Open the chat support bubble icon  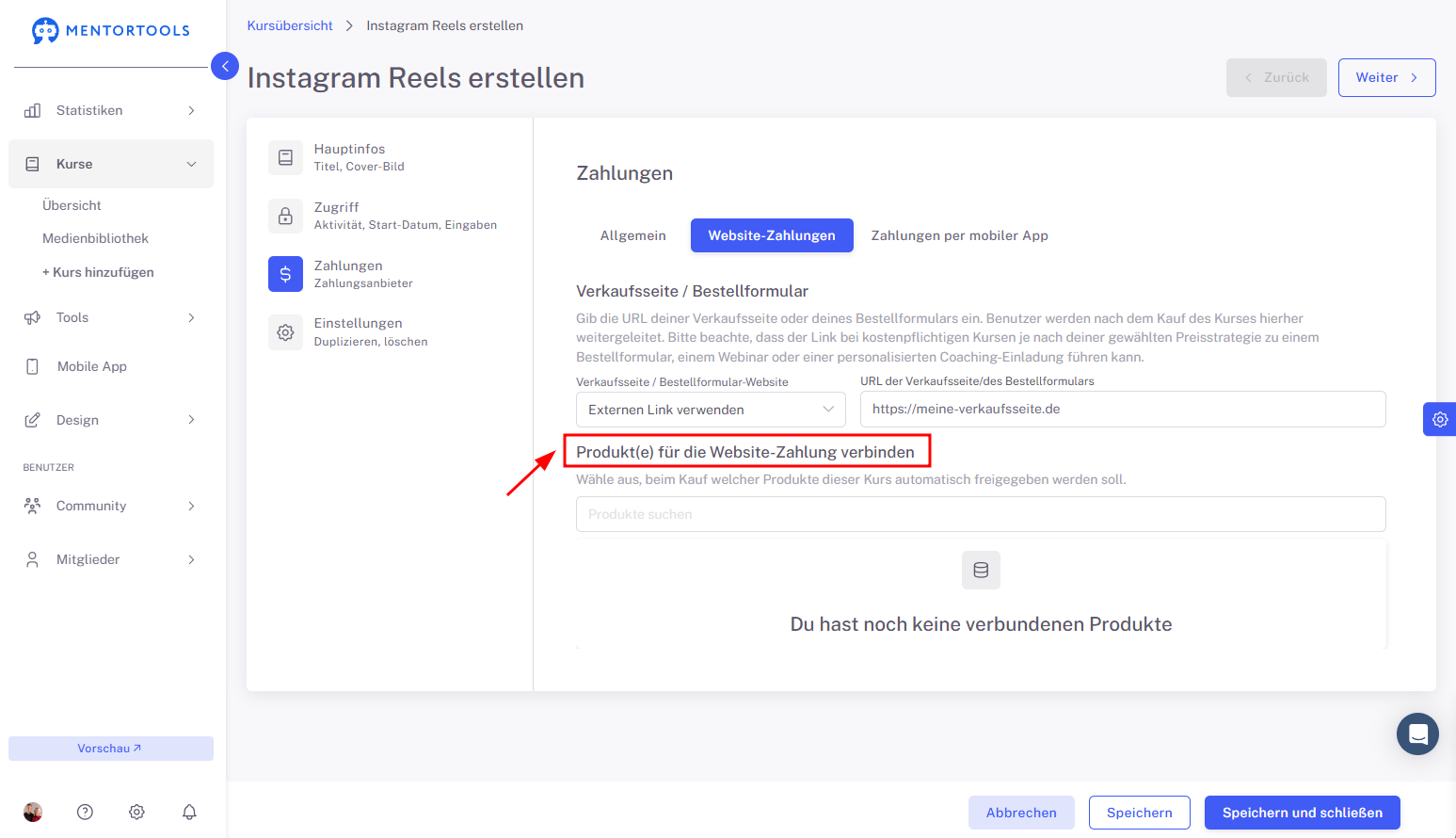coord(1417,733)
